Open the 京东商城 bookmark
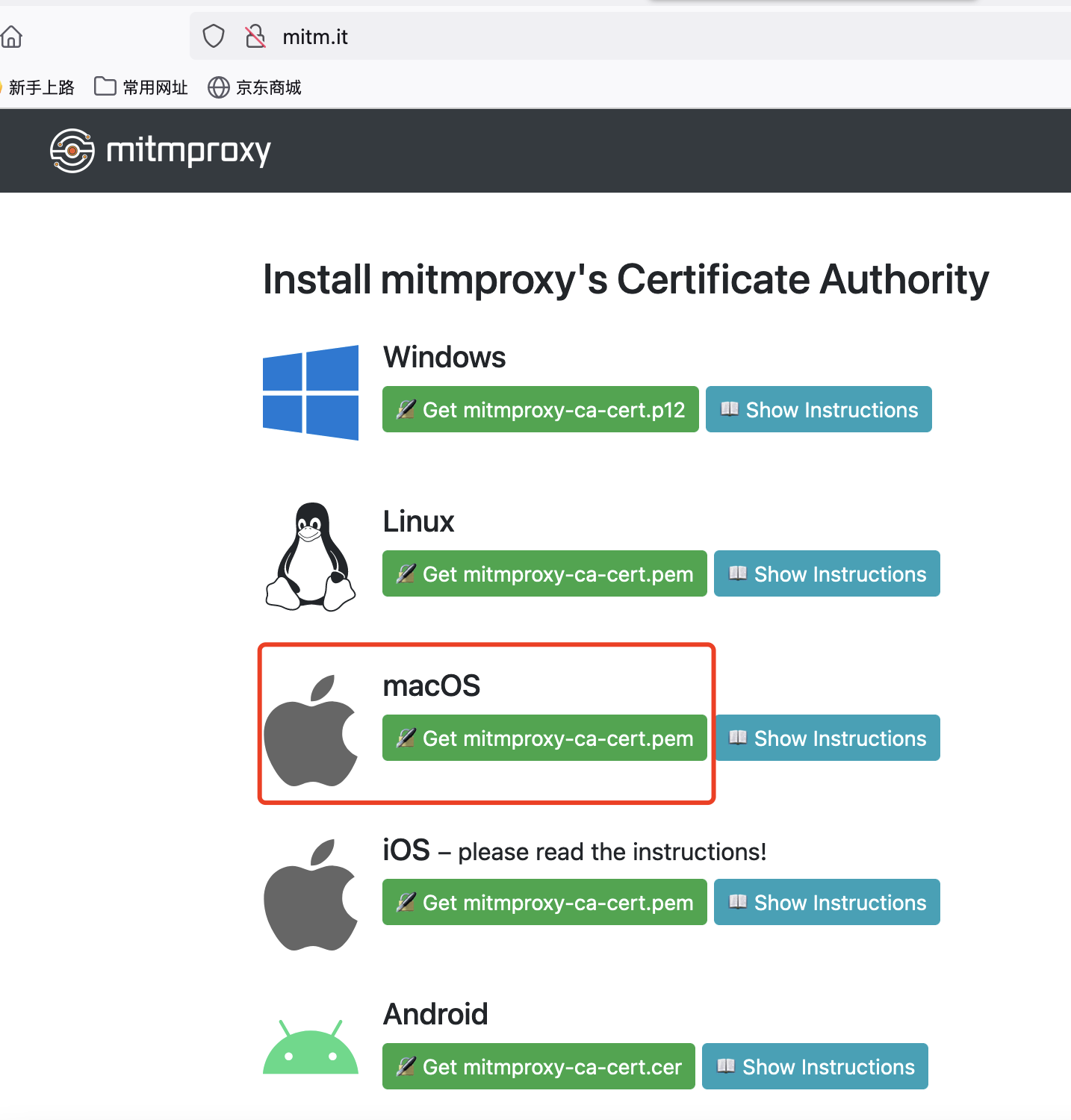Screen dimensions: 1071x1120 [x=255, y=87]
